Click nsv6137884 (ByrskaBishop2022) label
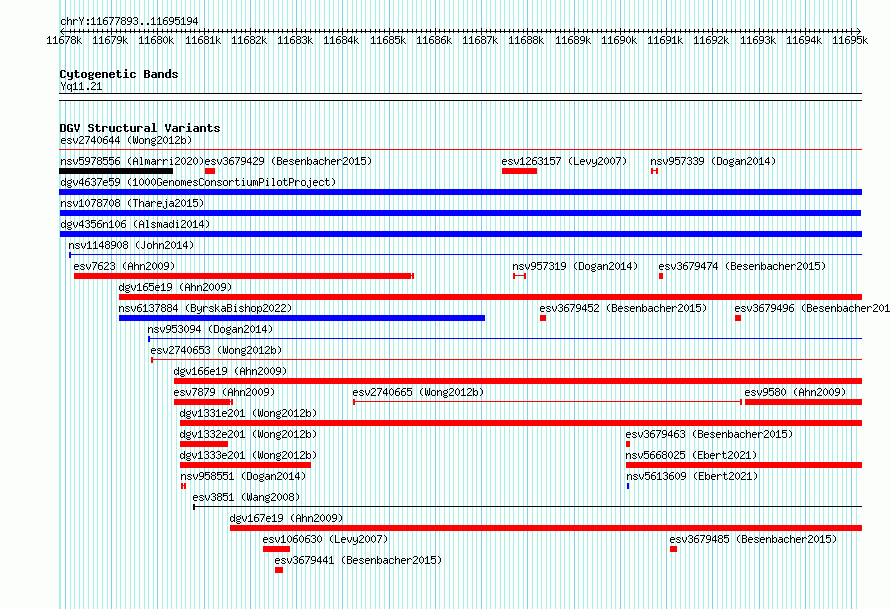The width and height of the screenshot is (890, 609). pos(205,308)
